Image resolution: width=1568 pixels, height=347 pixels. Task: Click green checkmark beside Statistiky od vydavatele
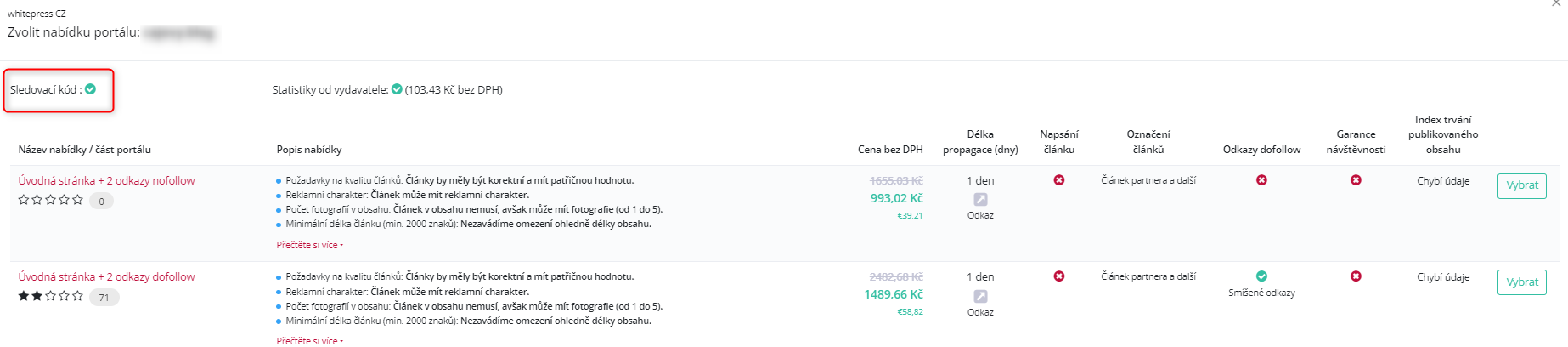(x=397, y=89)
